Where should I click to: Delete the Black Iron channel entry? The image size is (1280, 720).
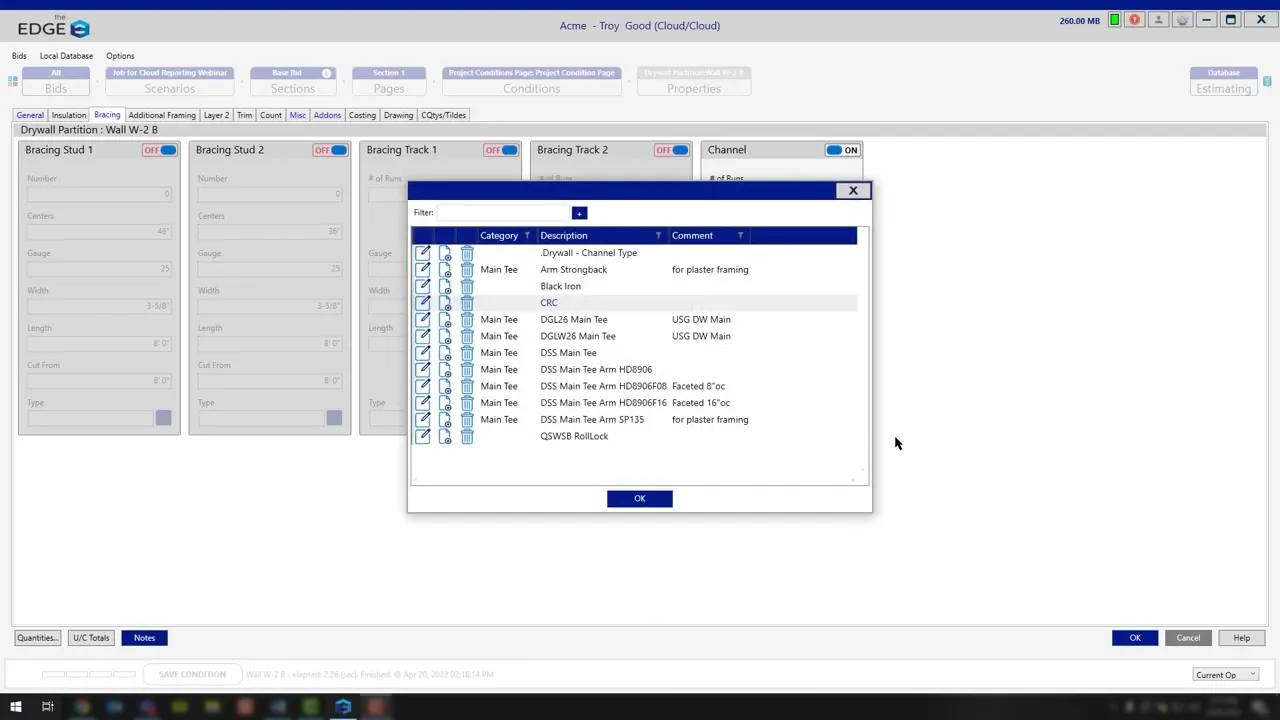[467, 287]
